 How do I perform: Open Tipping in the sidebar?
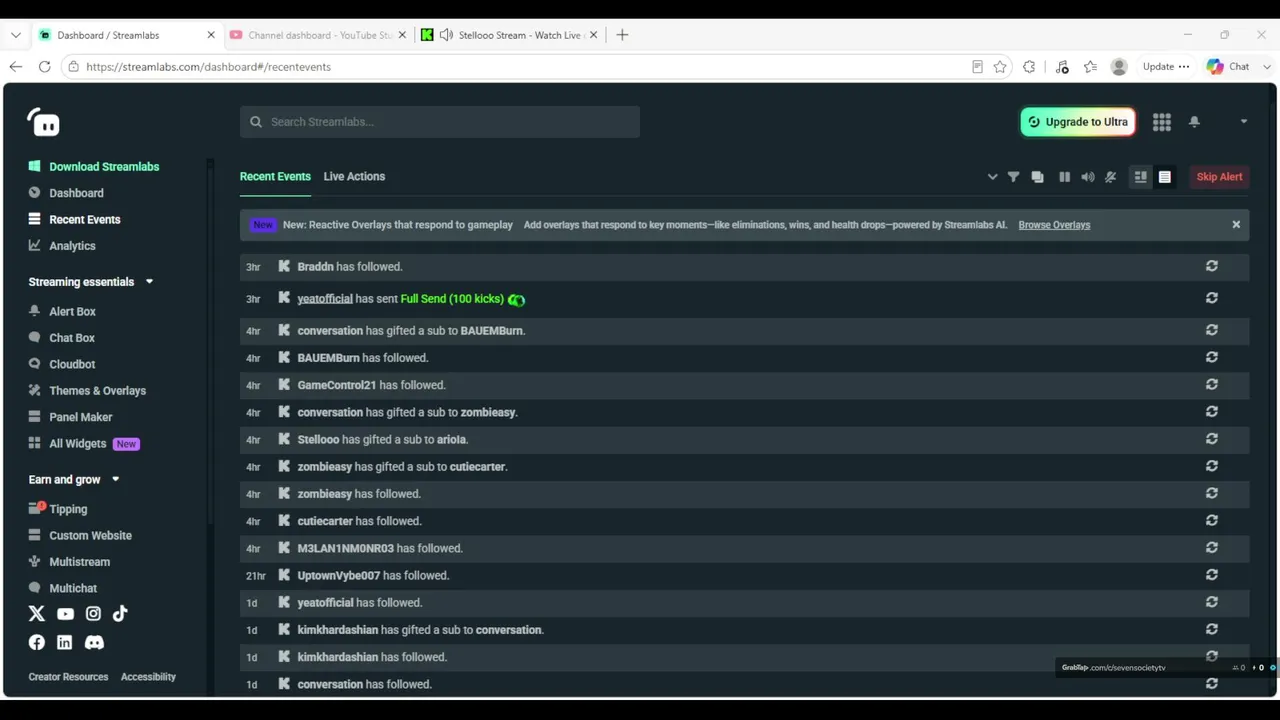68,509
